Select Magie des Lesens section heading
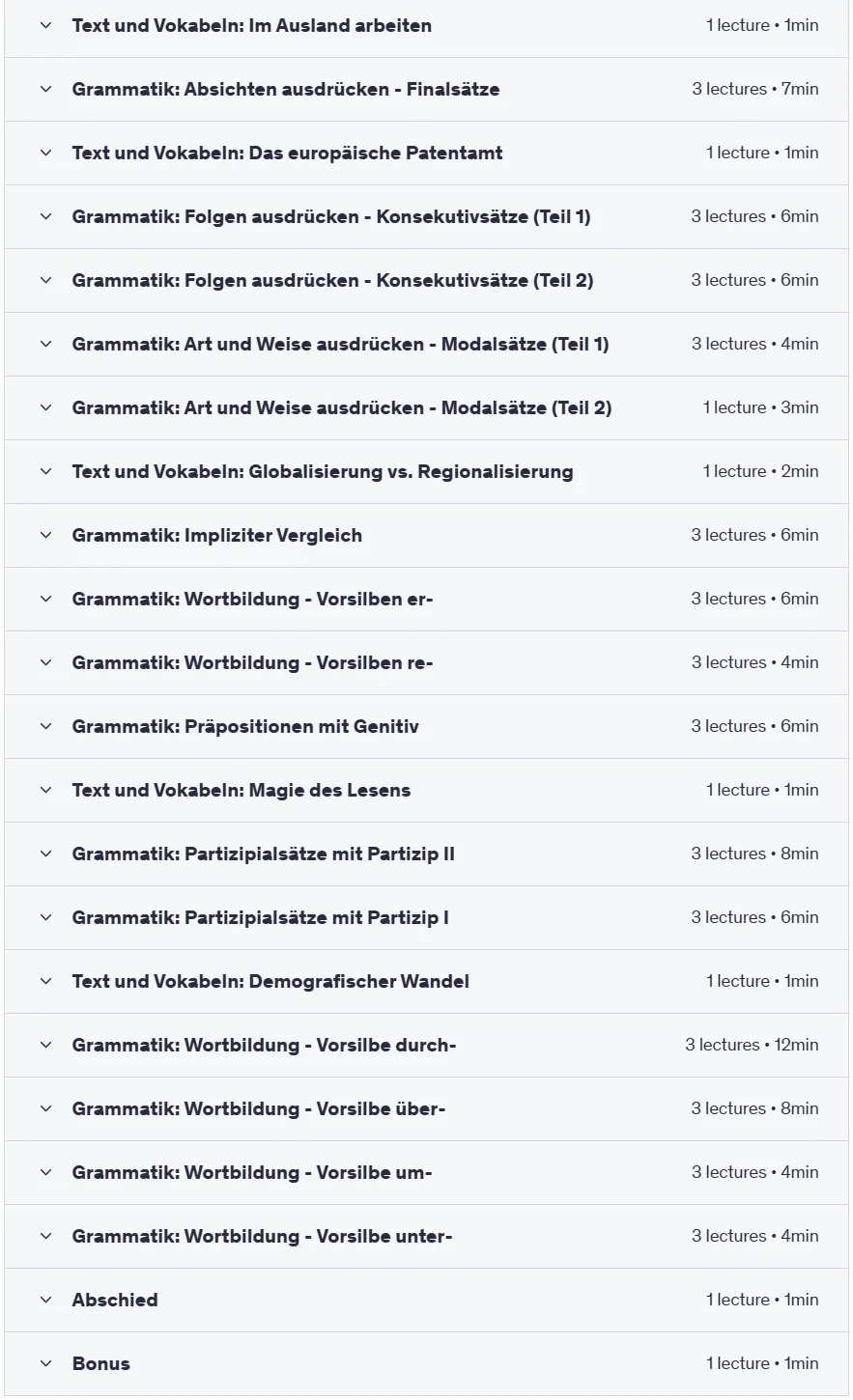Screen dimensions: 853x1400 (x=242, y=791)
